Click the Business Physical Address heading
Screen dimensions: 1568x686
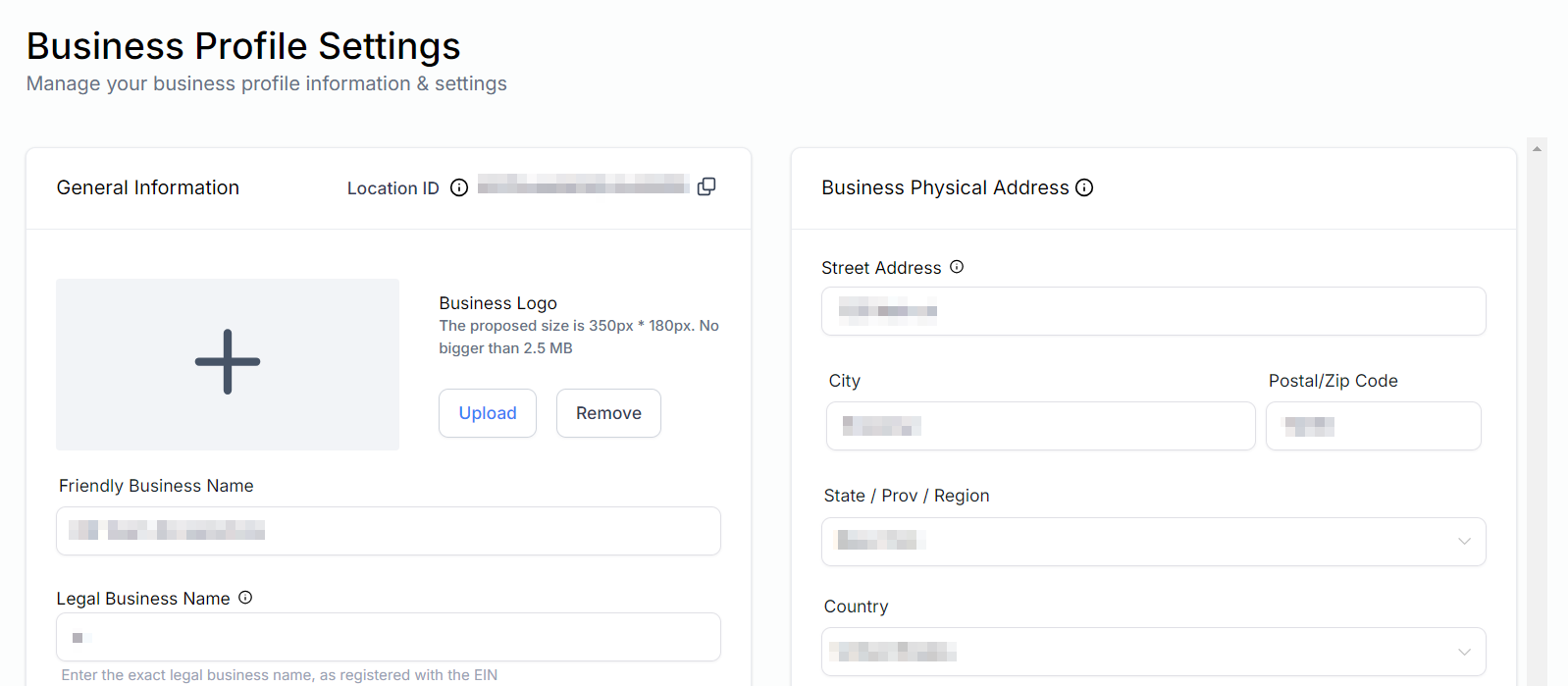pyautogui.click(x=945, y=187)
